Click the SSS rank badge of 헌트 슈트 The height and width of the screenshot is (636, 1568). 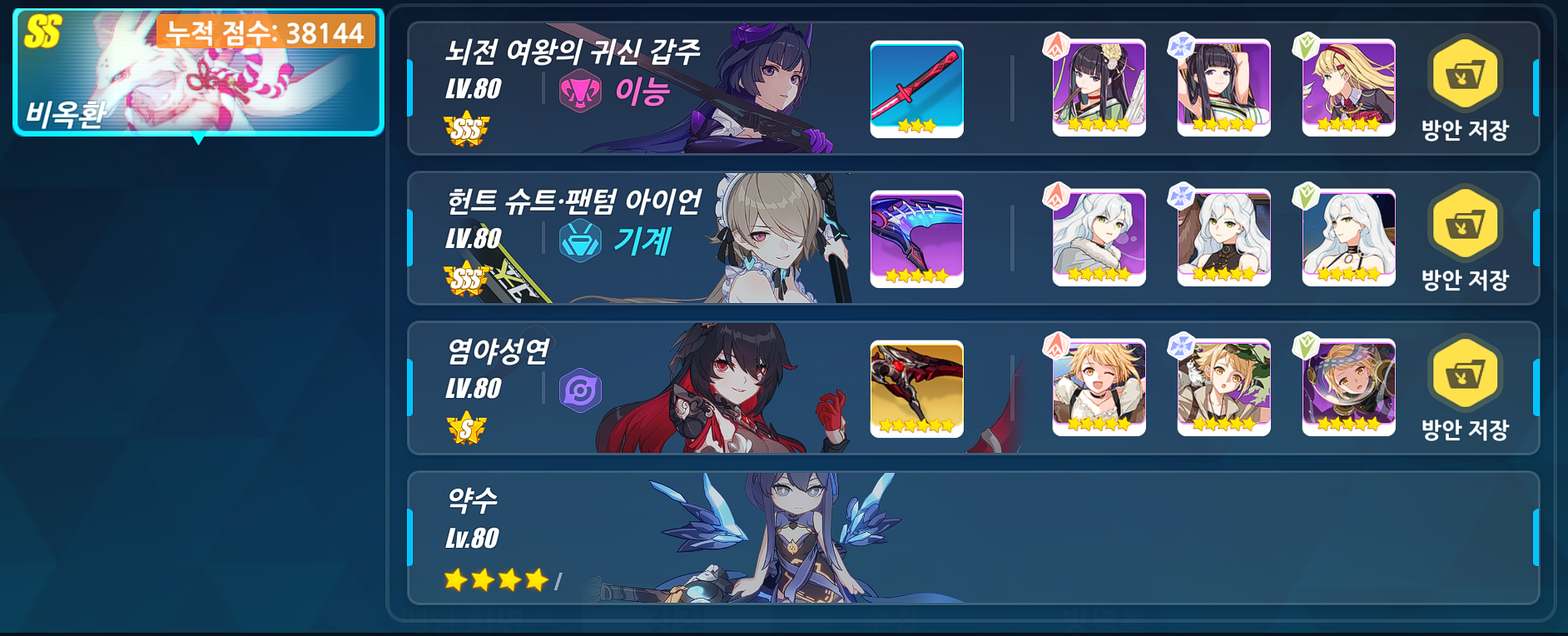click(x=466, y=280)
